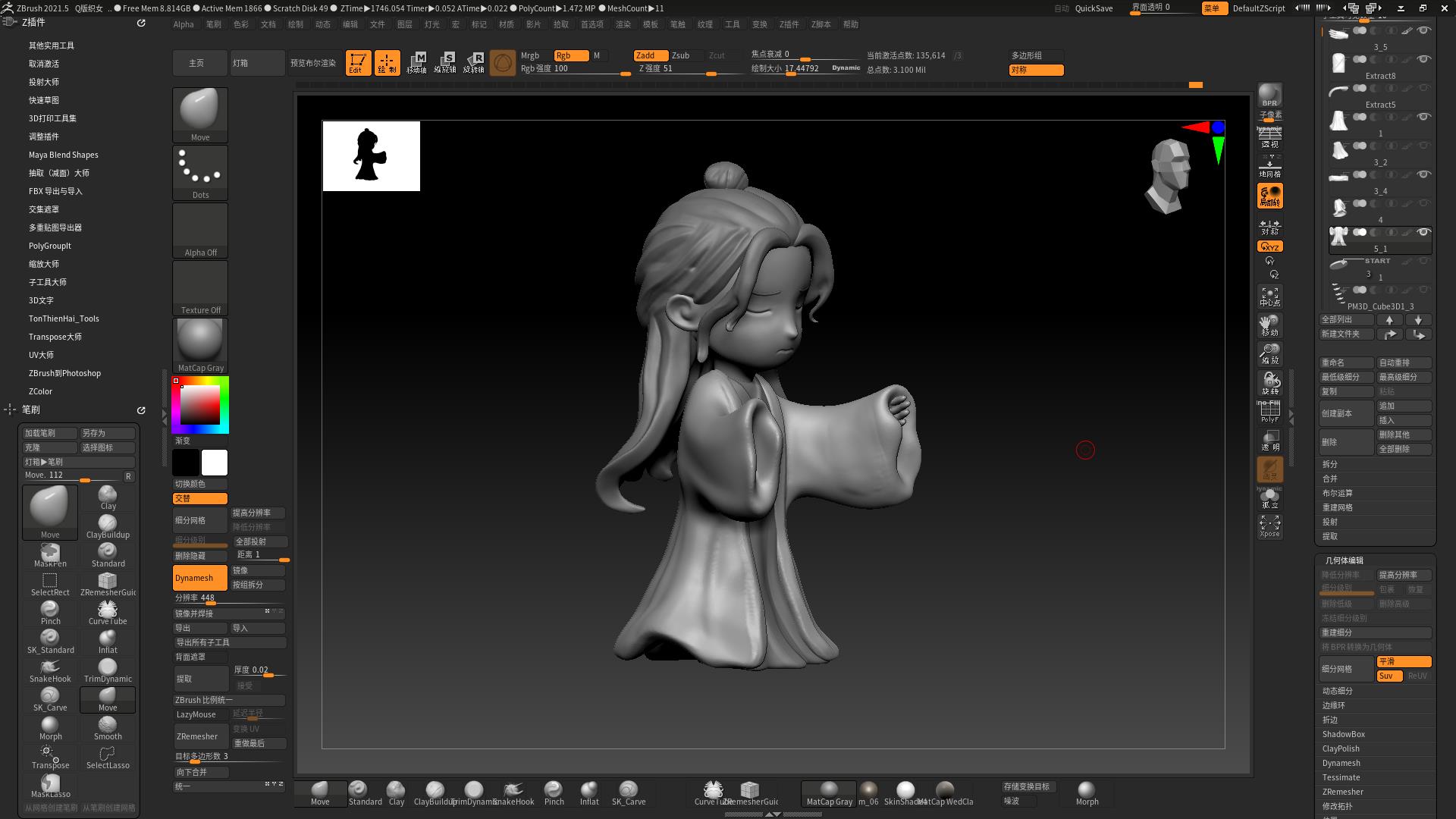The width and height of the screenshot is (1456, 819).
Task: Toggle visibility eye of subtool 5_1
Action: (x=1424, y=232)
